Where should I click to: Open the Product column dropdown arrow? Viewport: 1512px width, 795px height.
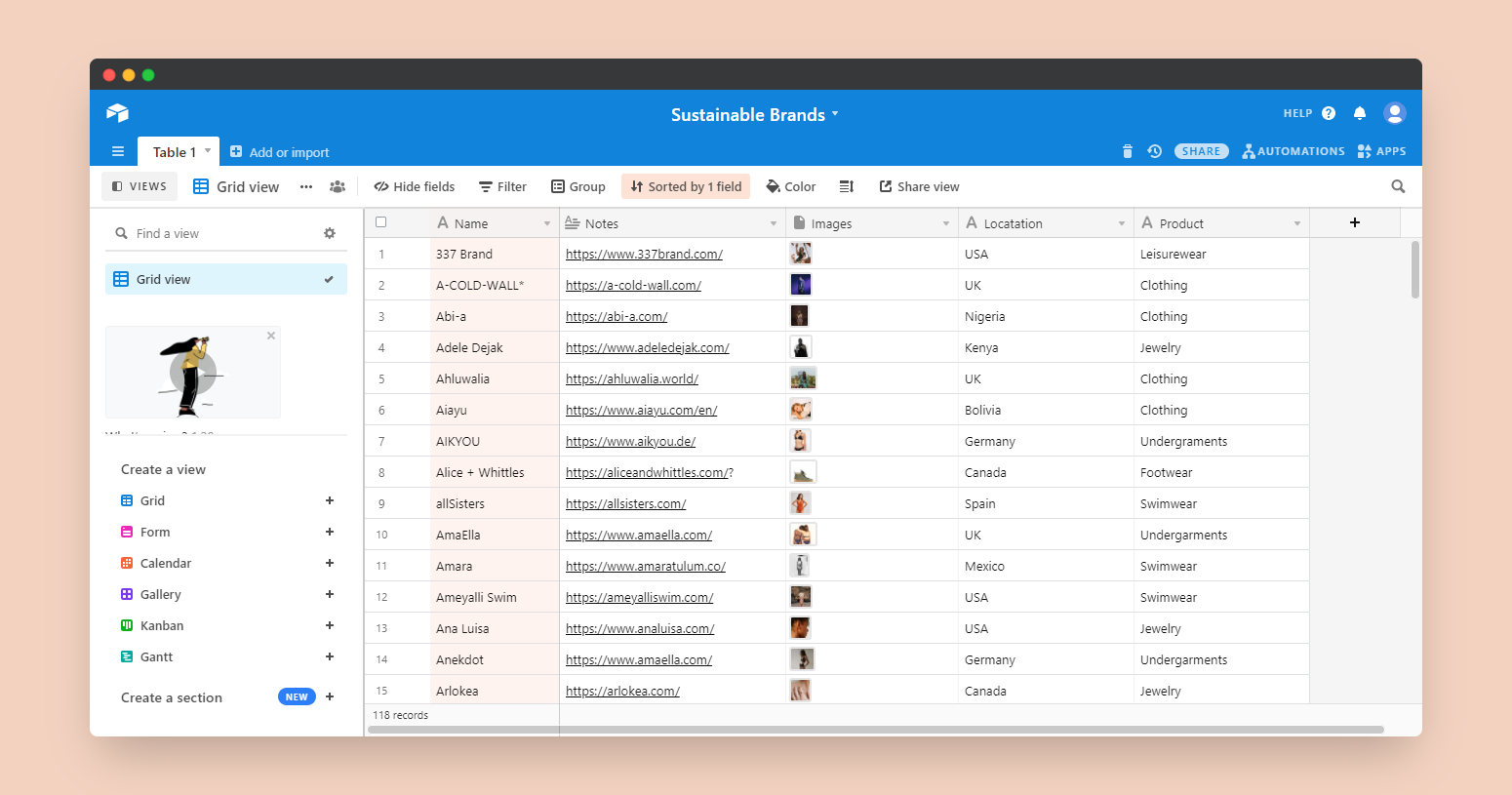(x=1297, y=223)
